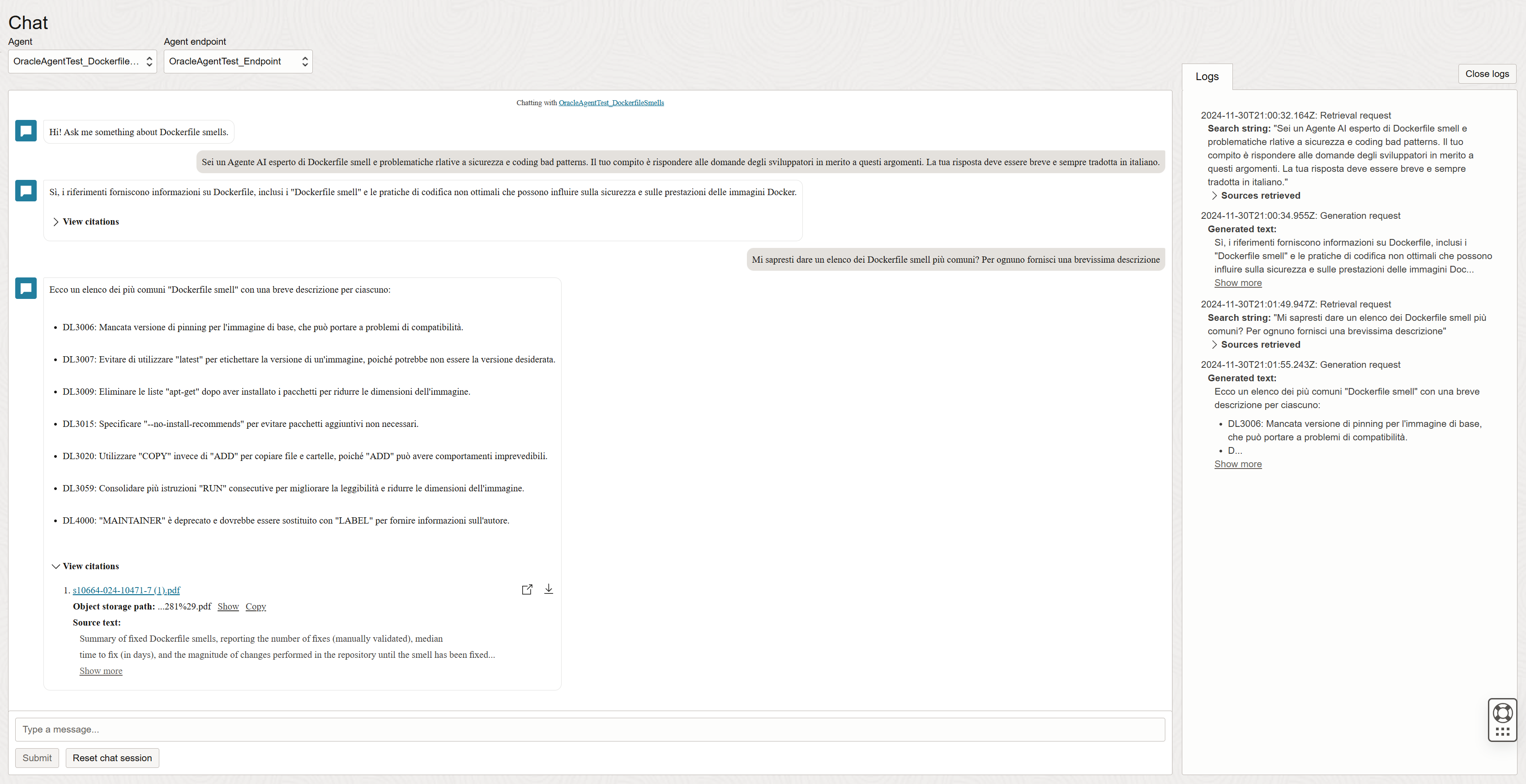Click the first user prompt "Sei un Agente AI"
The width and height of the screenshot is (1526, 784).
pyautogui.click(x=681, y=162)
